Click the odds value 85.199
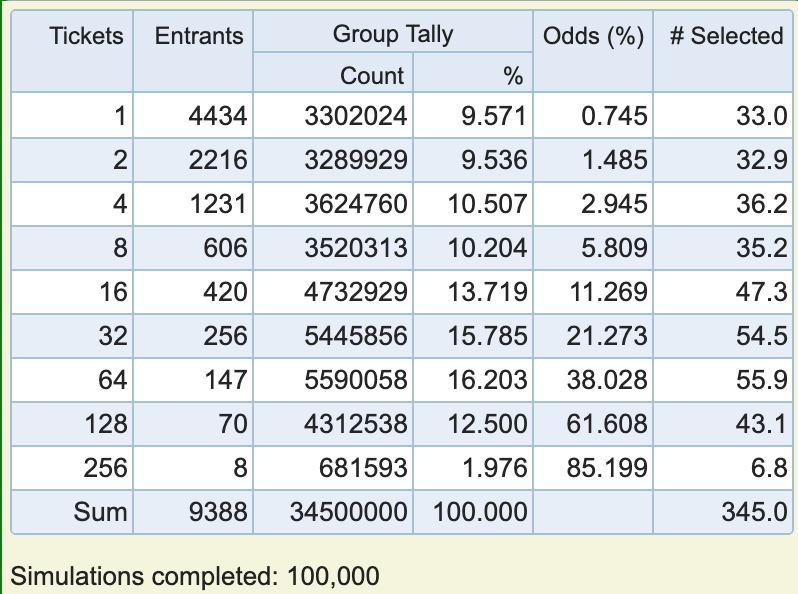The height and width of the screenshot is (594, 798). [607, 468]
